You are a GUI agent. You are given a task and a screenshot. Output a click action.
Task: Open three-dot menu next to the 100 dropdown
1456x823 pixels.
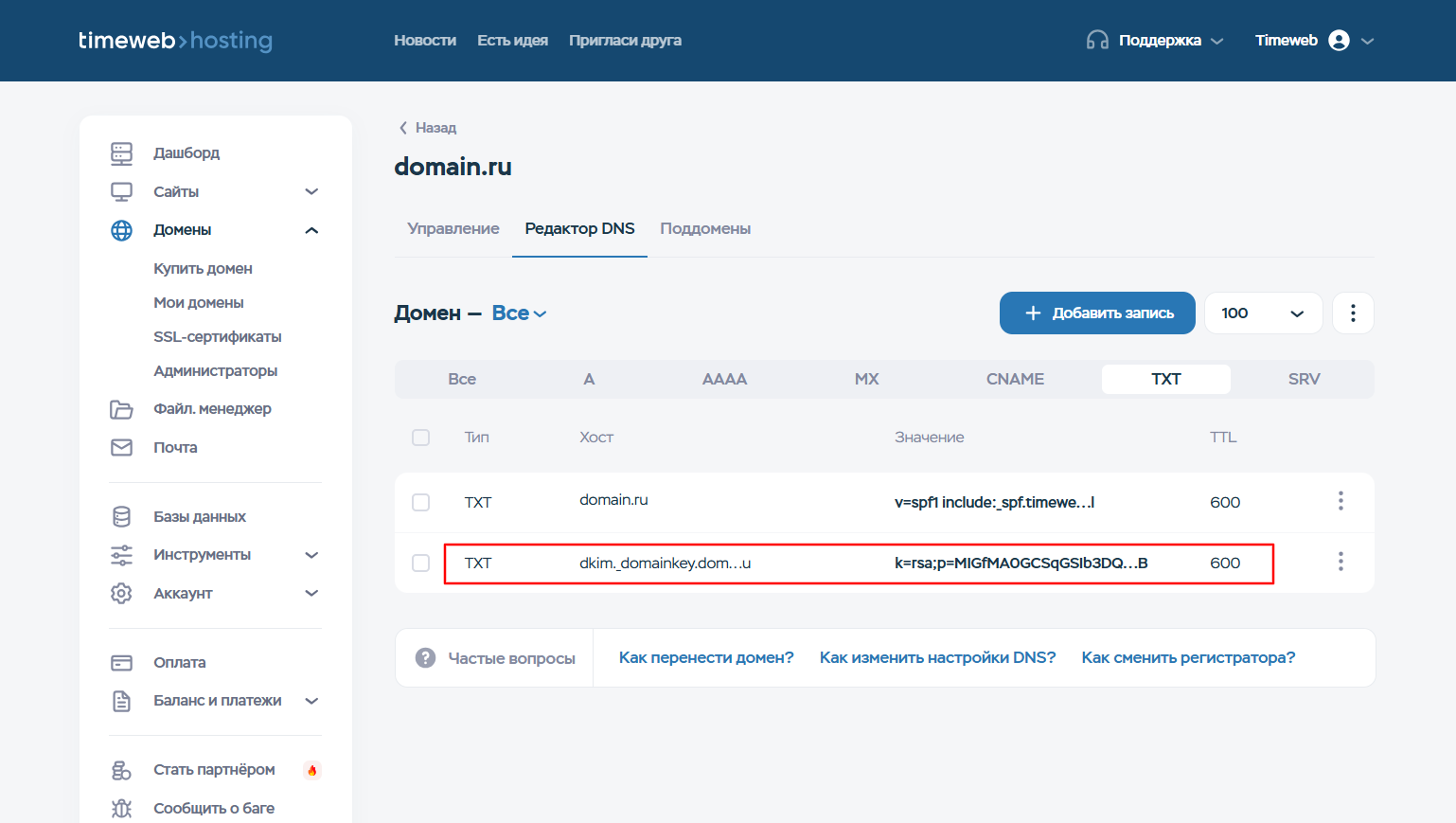[1352, 313]
